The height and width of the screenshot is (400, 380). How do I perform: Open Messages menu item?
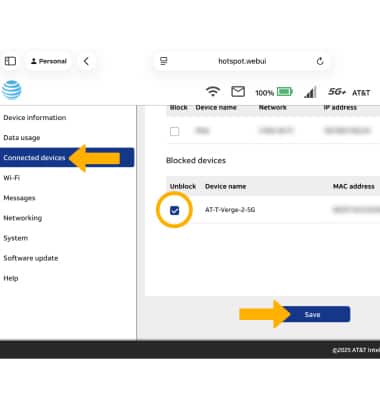point(19,198)
